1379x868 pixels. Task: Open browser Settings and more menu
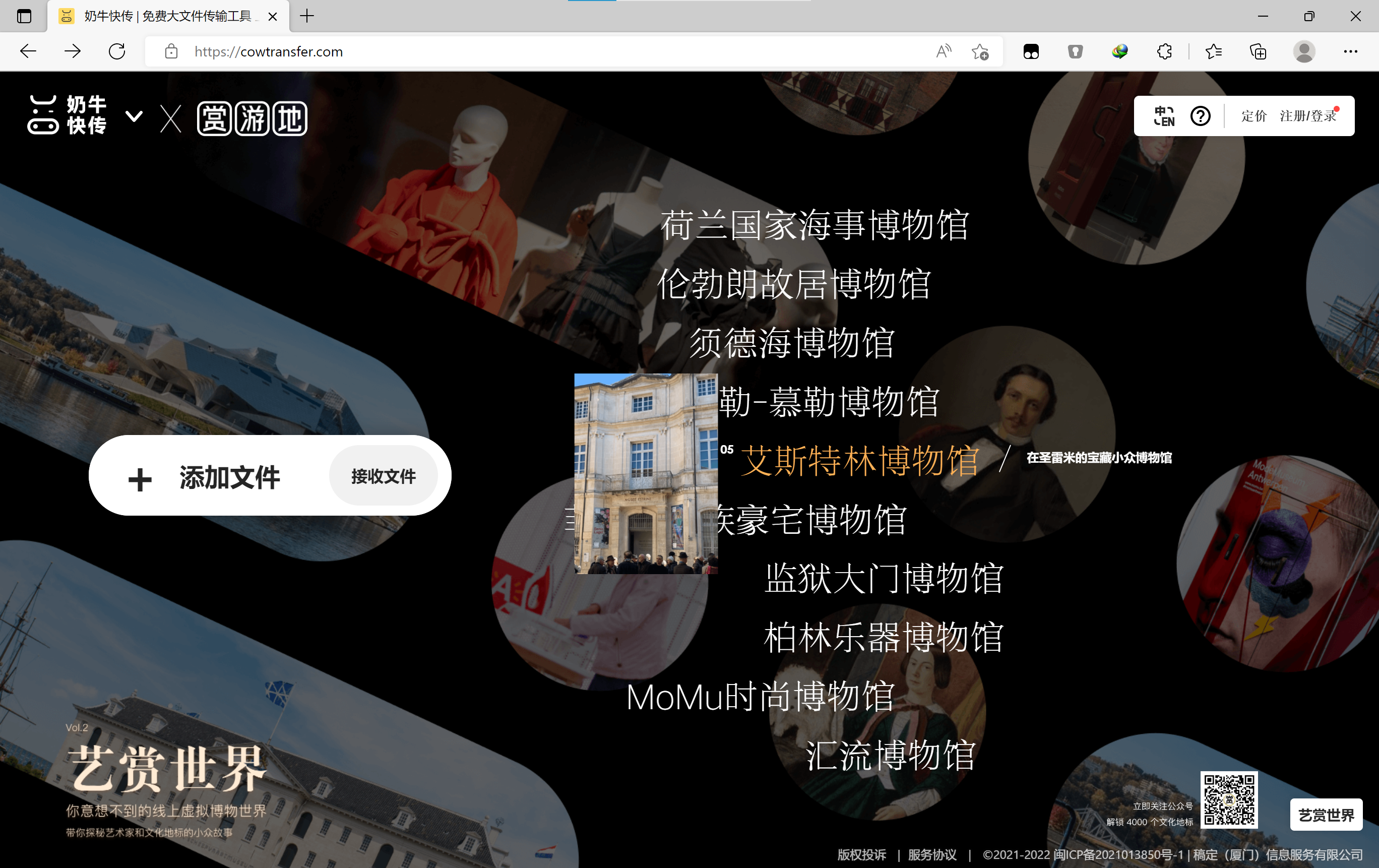tap(1350, 51)
